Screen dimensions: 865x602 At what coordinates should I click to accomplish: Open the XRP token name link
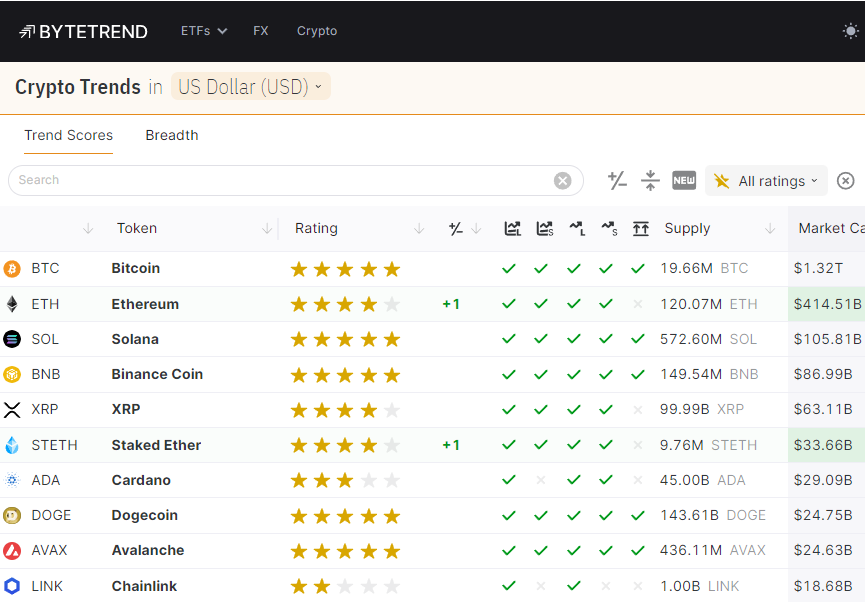[126, 409]
